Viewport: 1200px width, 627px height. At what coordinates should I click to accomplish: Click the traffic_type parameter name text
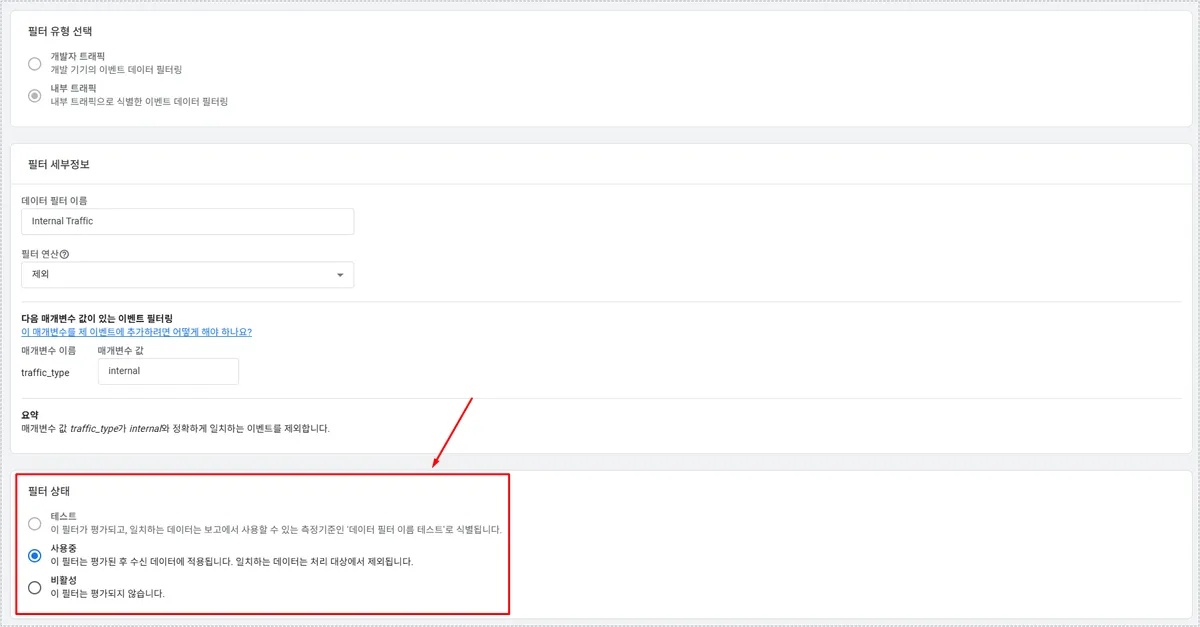click(45, 373)
